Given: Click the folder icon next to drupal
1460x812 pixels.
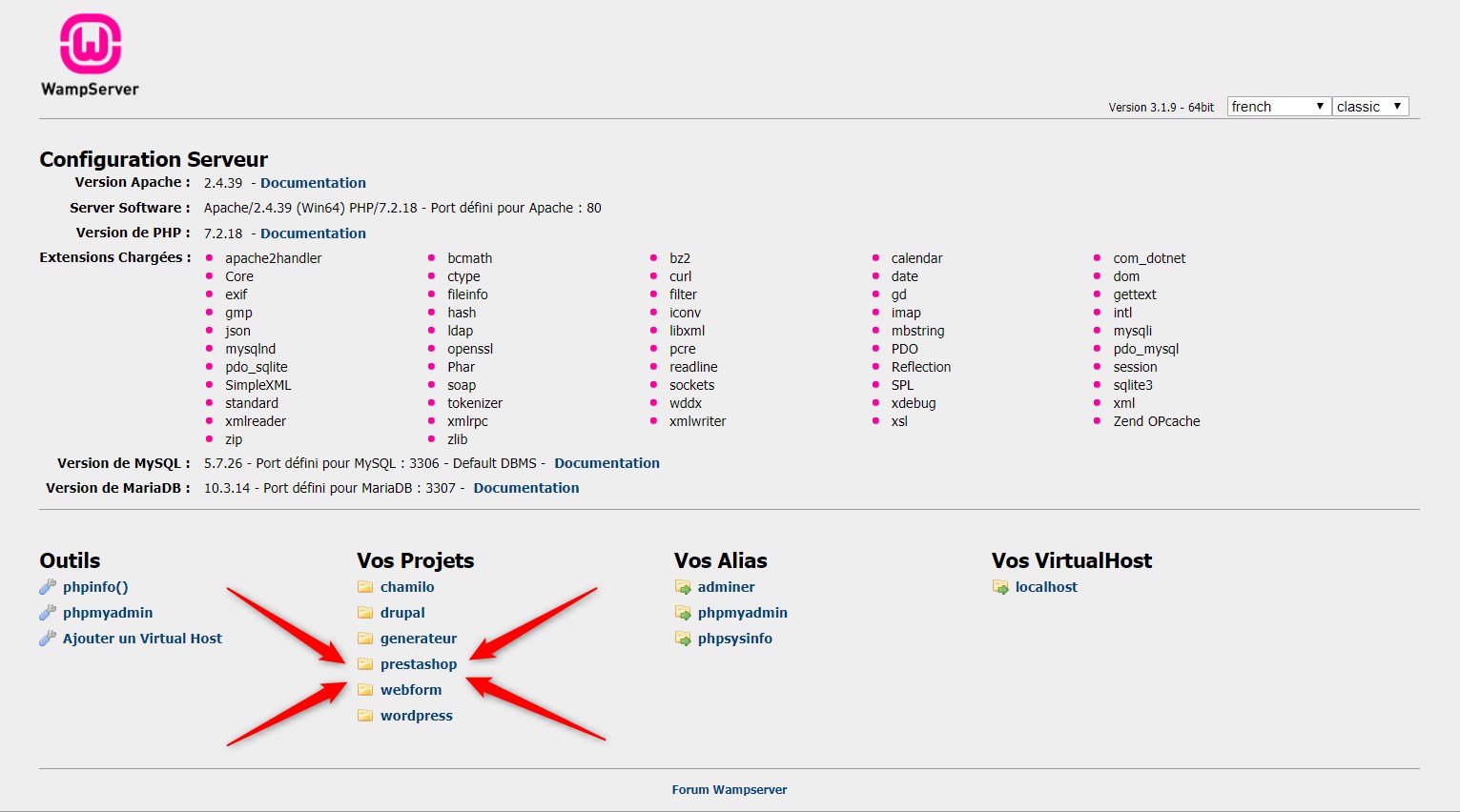Looking at the screenshot, I should click(365, 613).
